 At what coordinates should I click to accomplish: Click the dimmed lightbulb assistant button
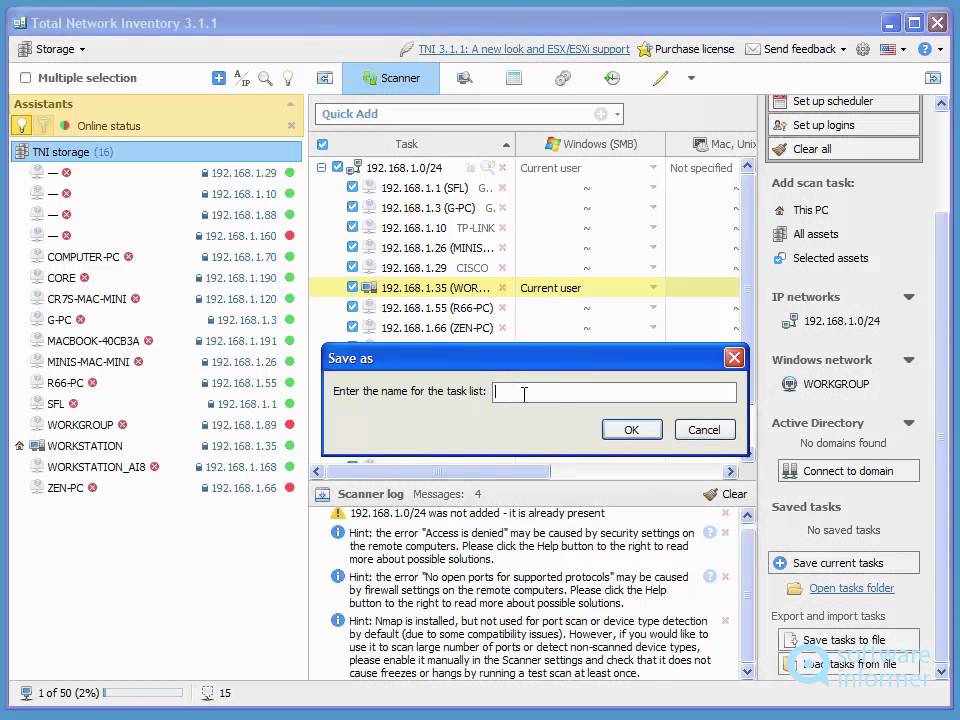tap(43, 126)
